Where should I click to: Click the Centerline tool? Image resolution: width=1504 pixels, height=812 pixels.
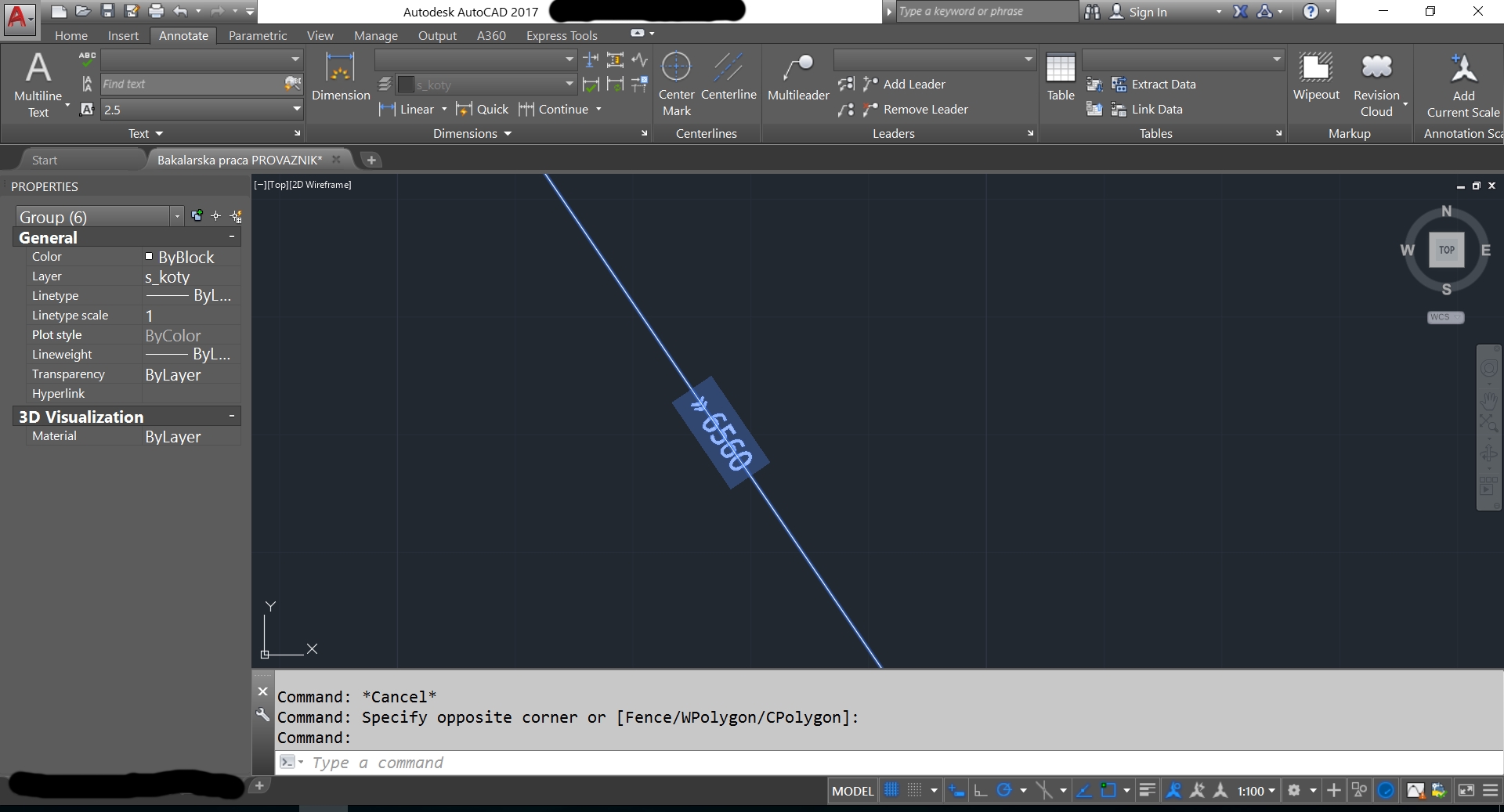728,76
